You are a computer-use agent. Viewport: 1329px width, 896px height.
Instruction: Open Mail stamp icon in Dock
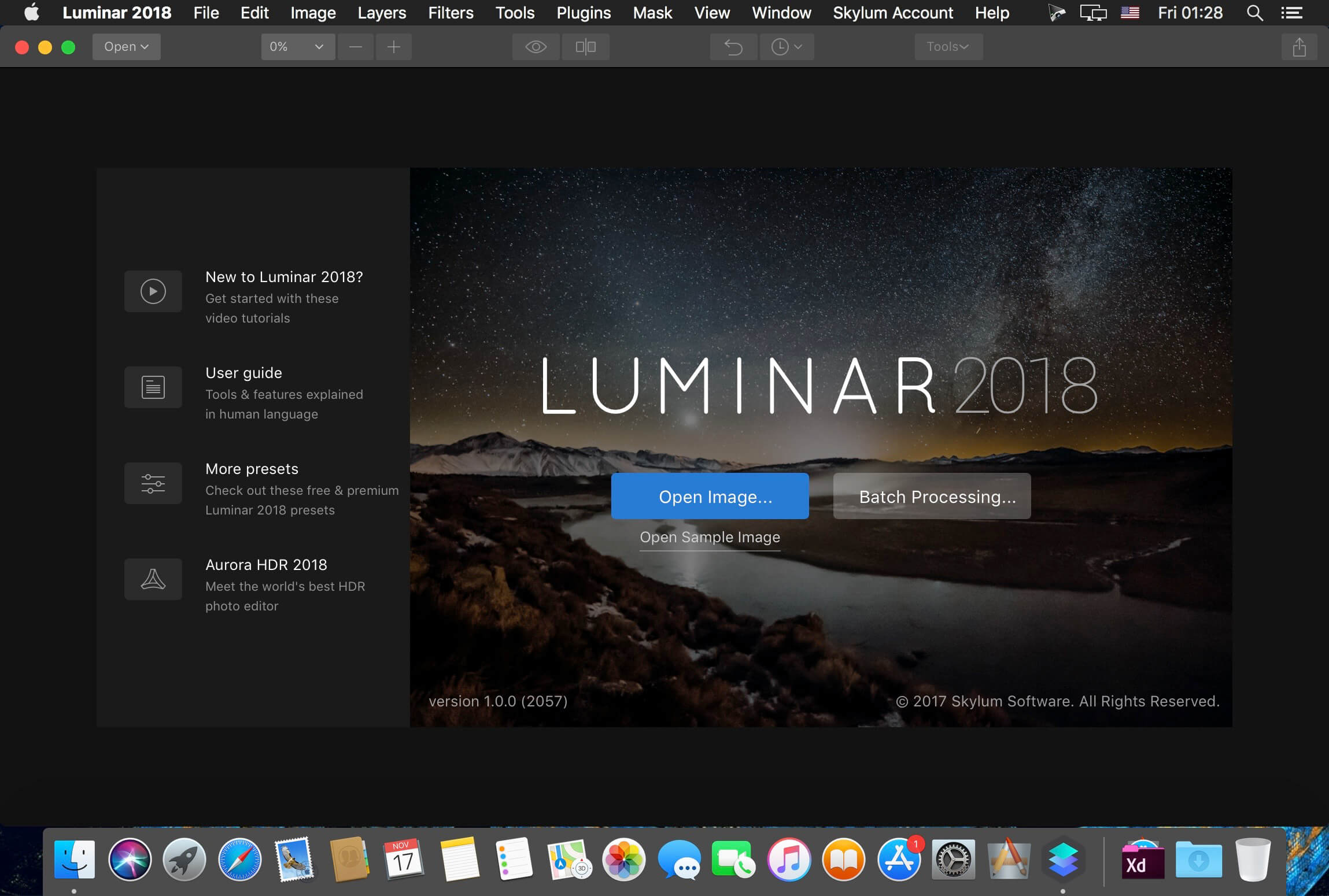(x=294, y=860)
